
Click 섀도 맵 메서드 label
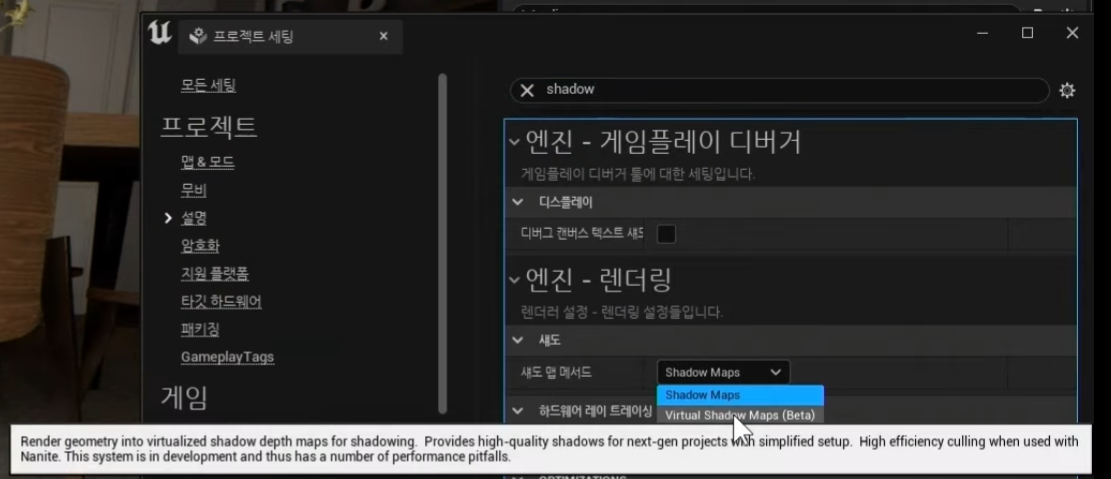pyautogui.click(x=556, y=372)
